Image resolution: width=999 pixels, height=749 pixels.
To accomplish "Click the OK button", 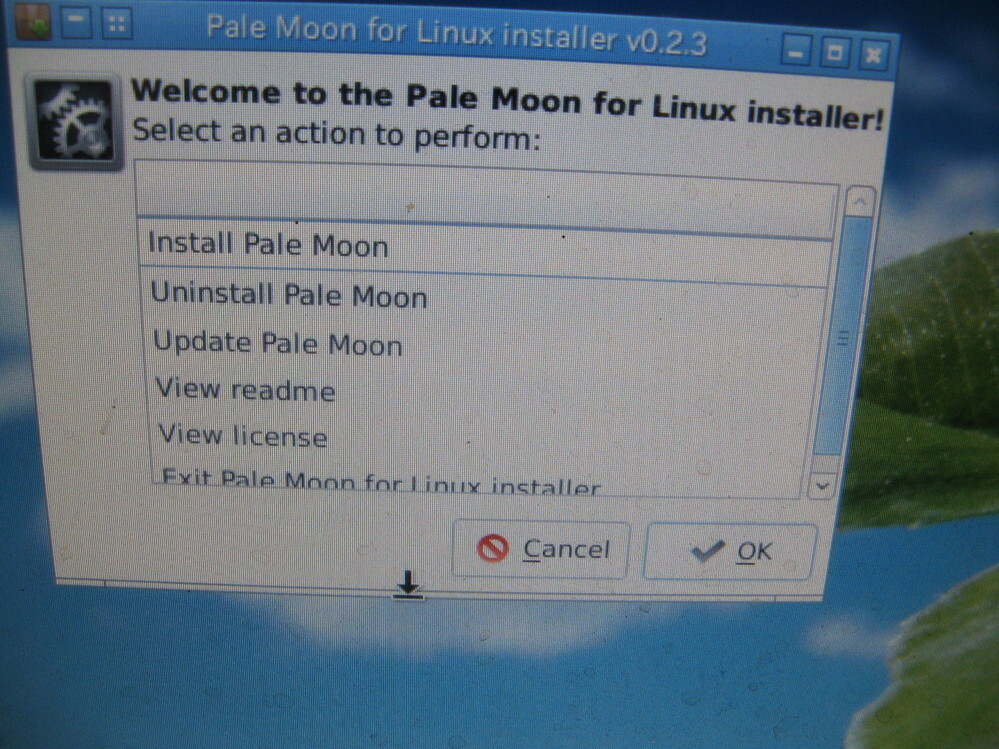I will tap(729, 552).
